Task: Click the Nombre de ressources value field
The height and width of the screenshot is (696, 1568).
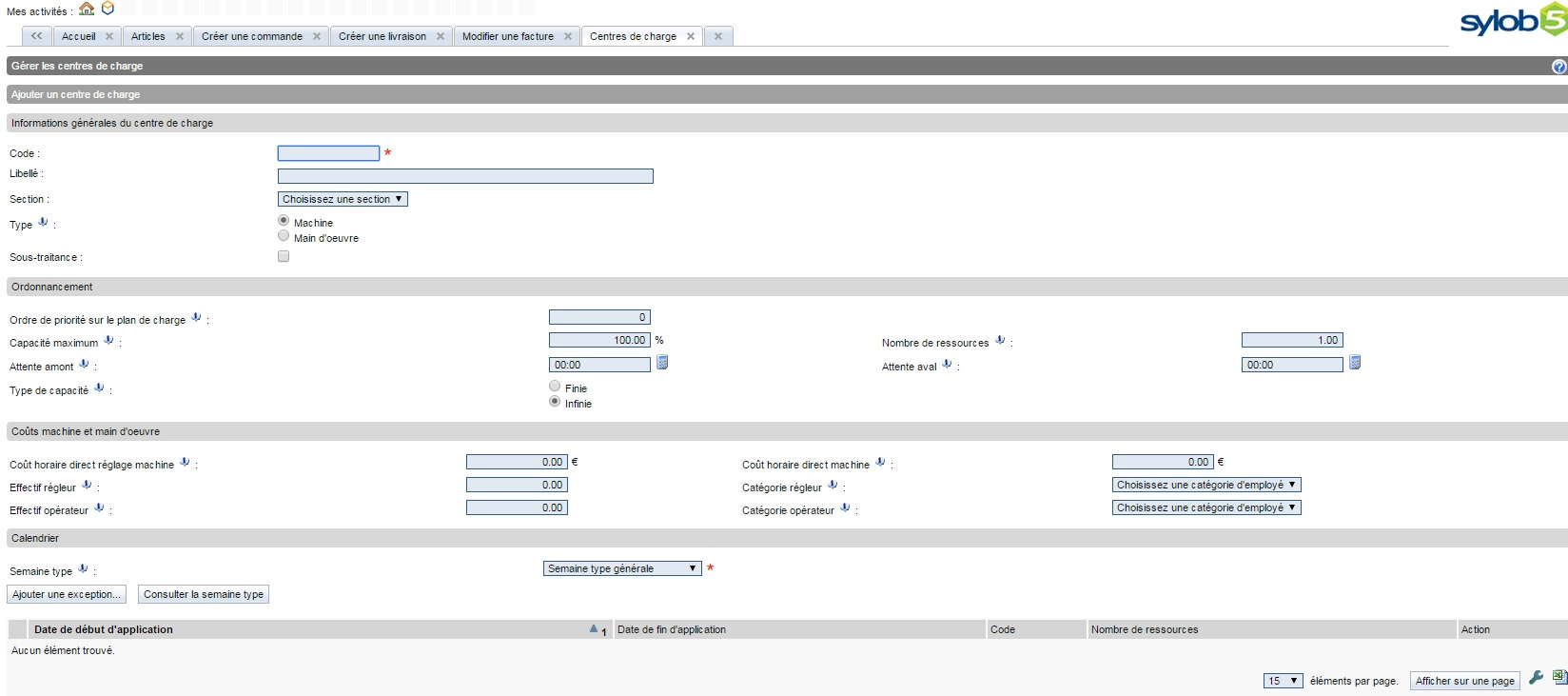Action: (1292, 340)
